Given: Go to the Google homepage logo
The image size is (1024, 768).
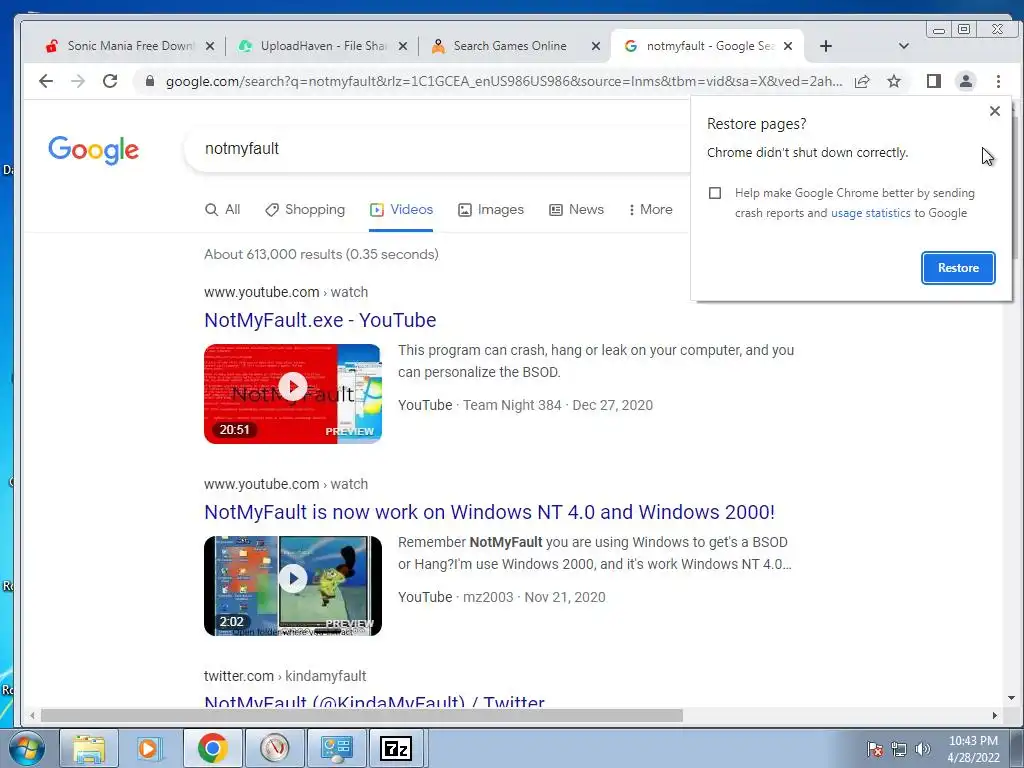Looking at the screenshot, I should (x=93, y=150).
